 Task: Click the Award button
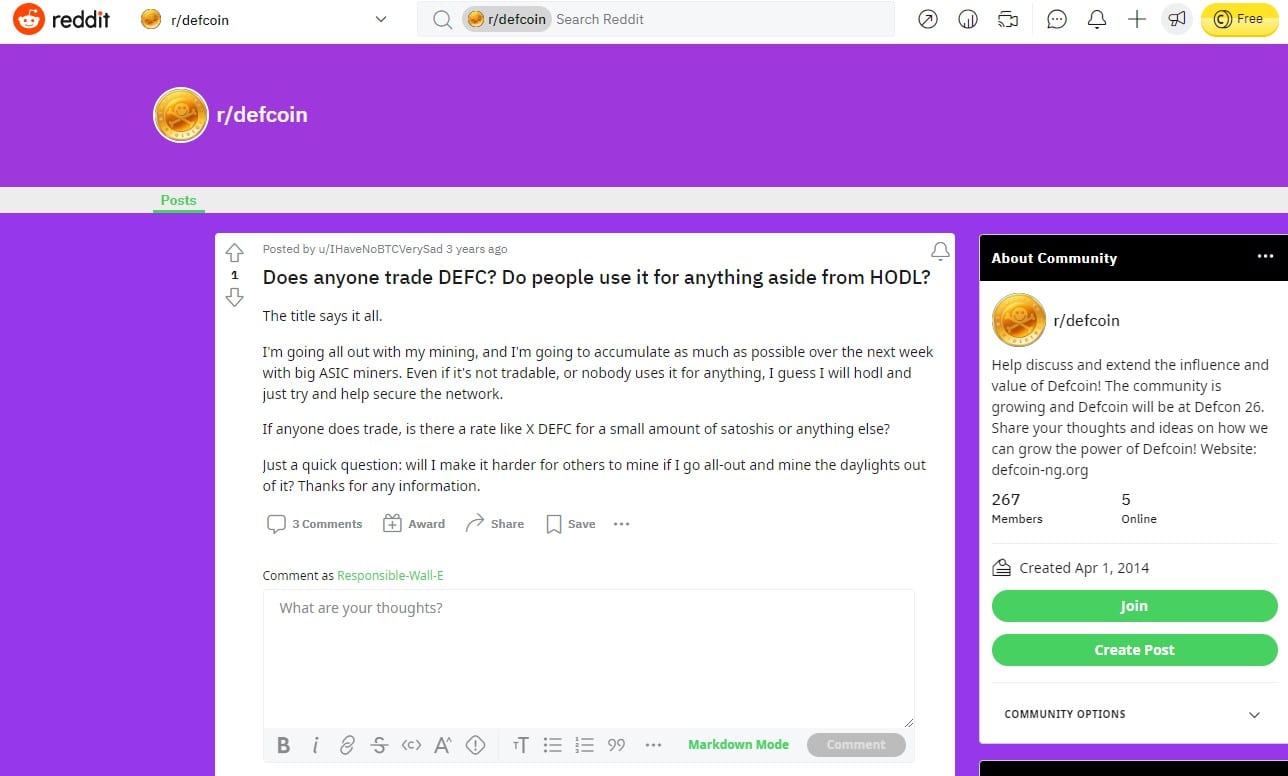click(x=414, y=524)
